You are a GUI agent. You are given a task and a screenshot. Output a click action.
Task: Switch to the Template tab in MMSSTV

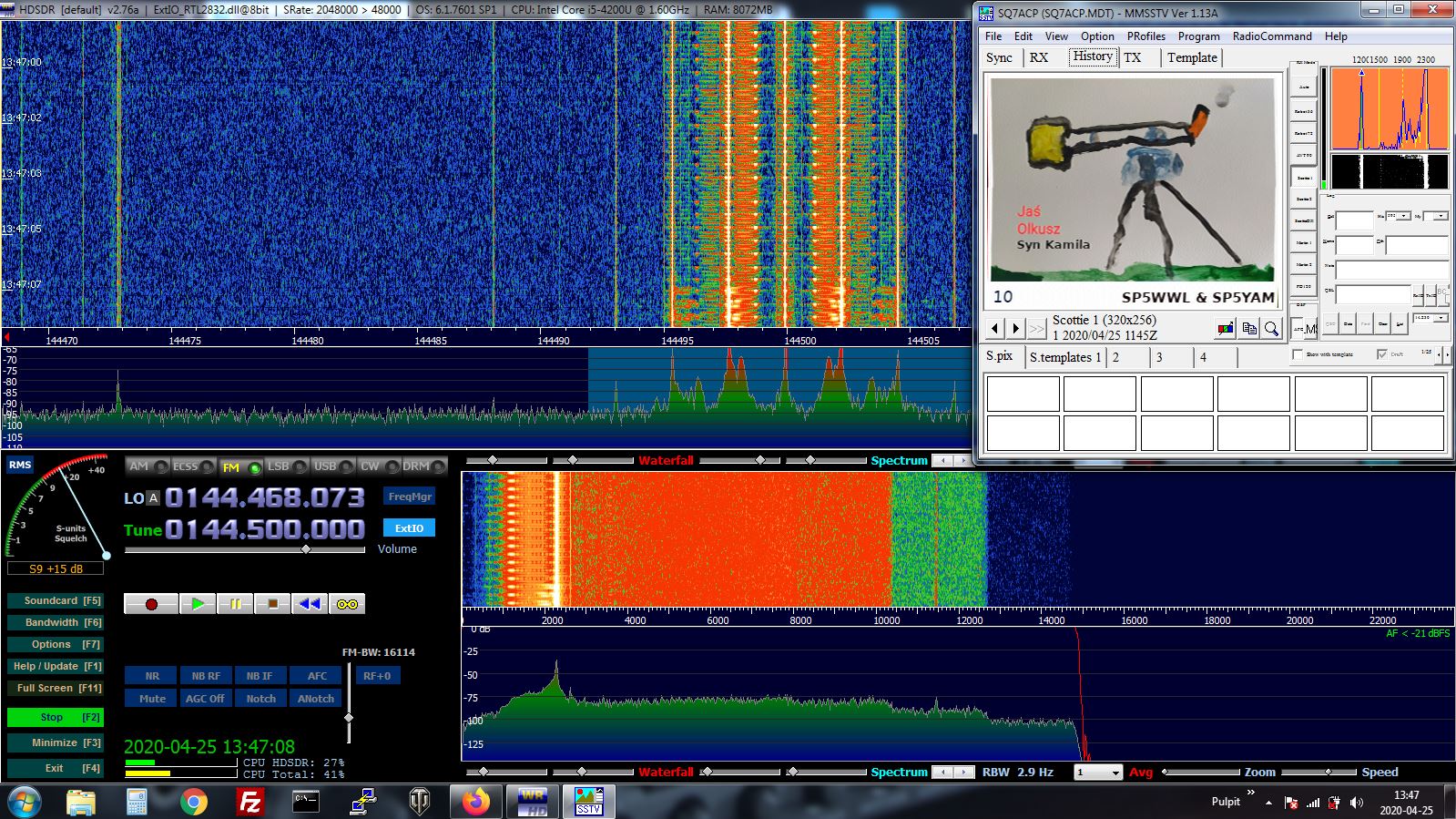(x=1192, y=57)
